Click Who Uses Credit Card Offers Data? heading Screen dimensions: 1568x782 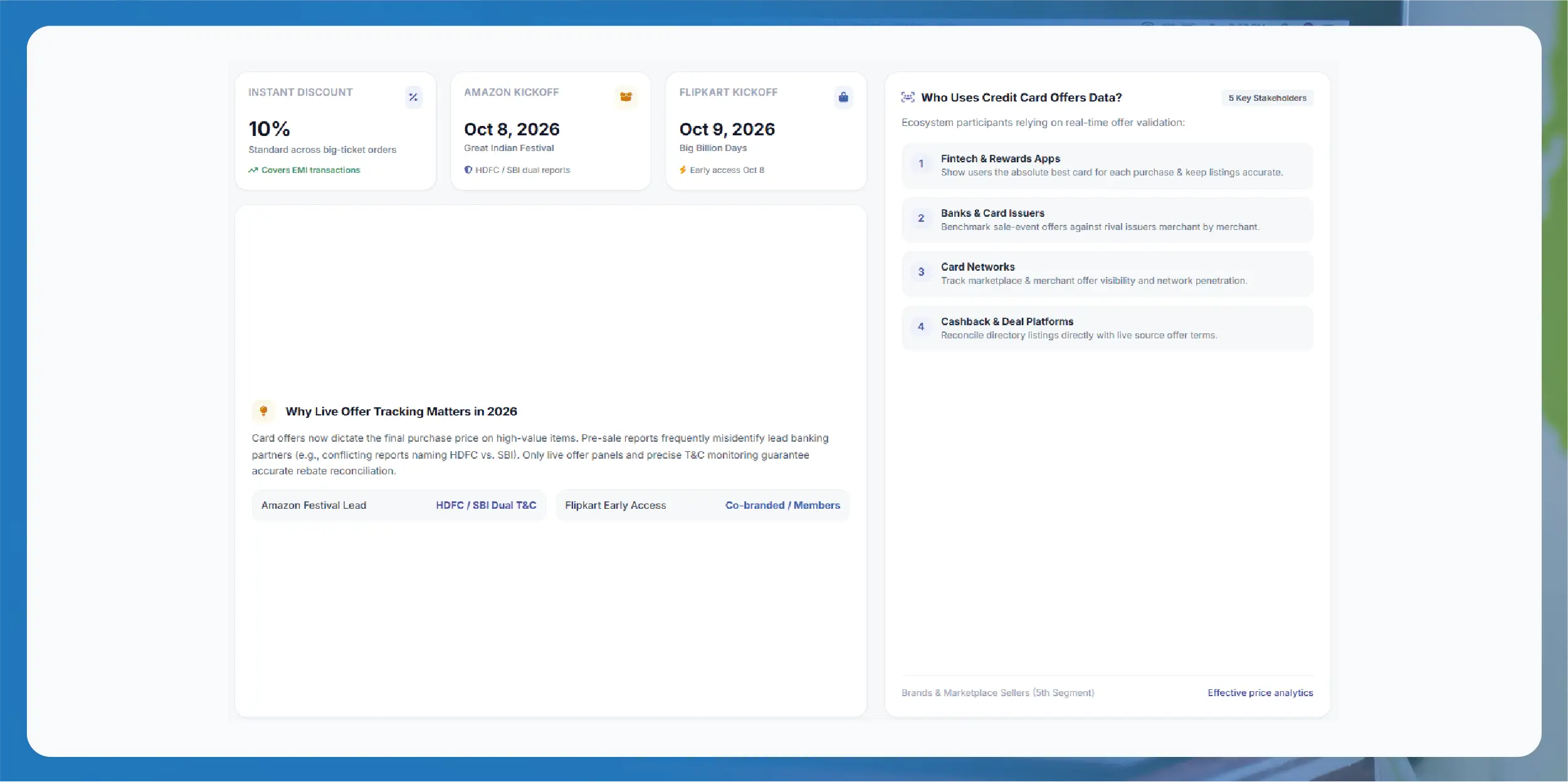1021,97
